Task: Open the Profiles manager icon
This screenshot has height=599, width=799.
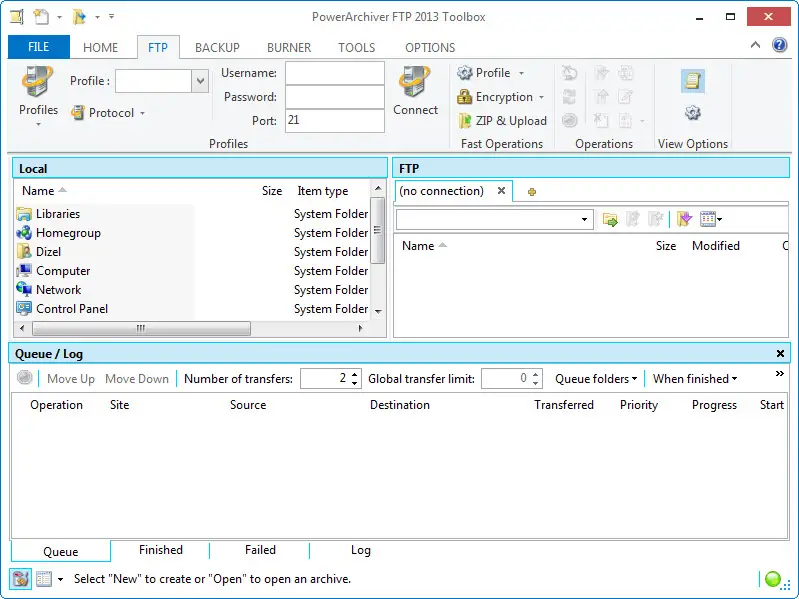Action: pyautogui.click(x=37, y=81)
